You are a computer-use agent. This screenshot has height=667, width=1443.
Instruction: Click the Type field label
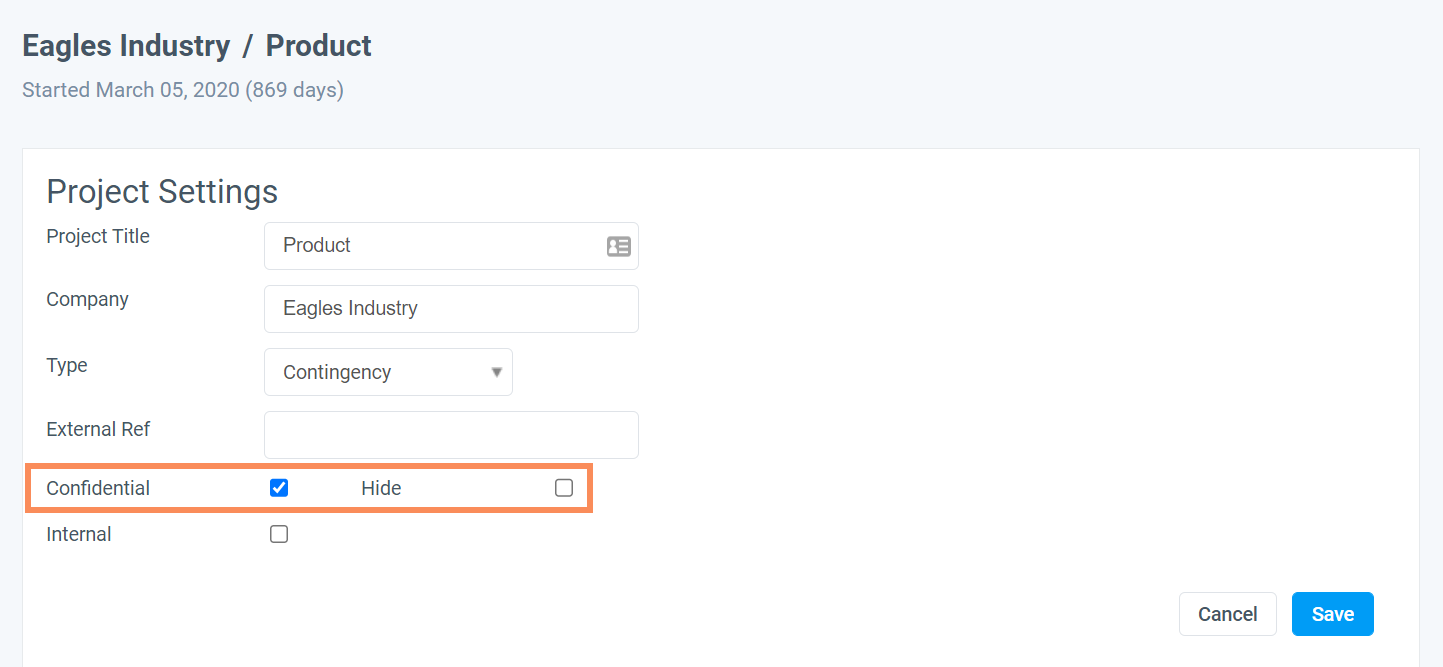coord(67,365)
